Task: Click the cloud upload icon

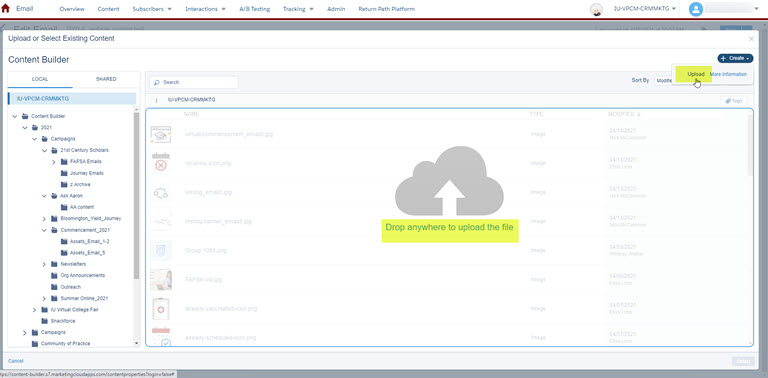Action: (449, 181)
